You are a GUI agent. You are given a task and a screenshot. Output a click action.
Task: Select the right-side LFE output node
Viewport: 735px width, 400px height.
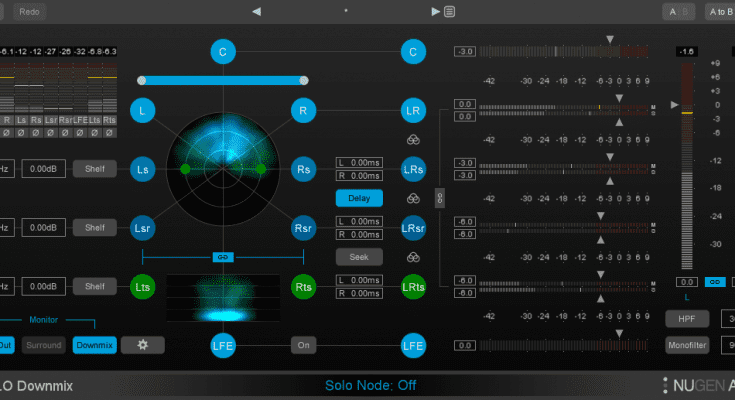coord(413,346)
